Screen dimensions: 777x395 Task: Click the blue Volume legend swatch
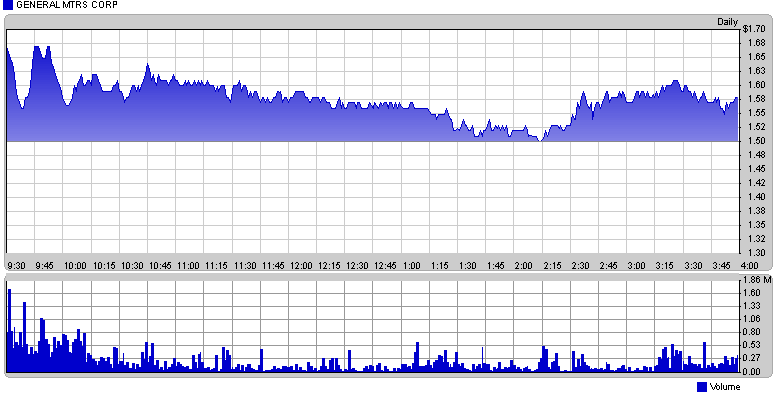click(702, 387)
